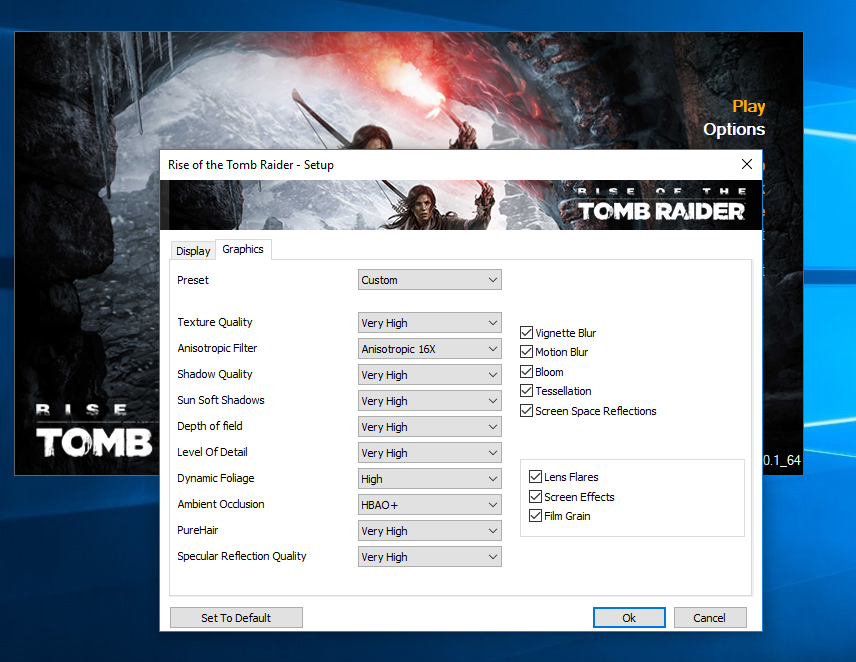This screenshot has height=662, width=856.
Task: Expand the Specular Reflection Quality dropdown
Action: (x=430, y=557)
